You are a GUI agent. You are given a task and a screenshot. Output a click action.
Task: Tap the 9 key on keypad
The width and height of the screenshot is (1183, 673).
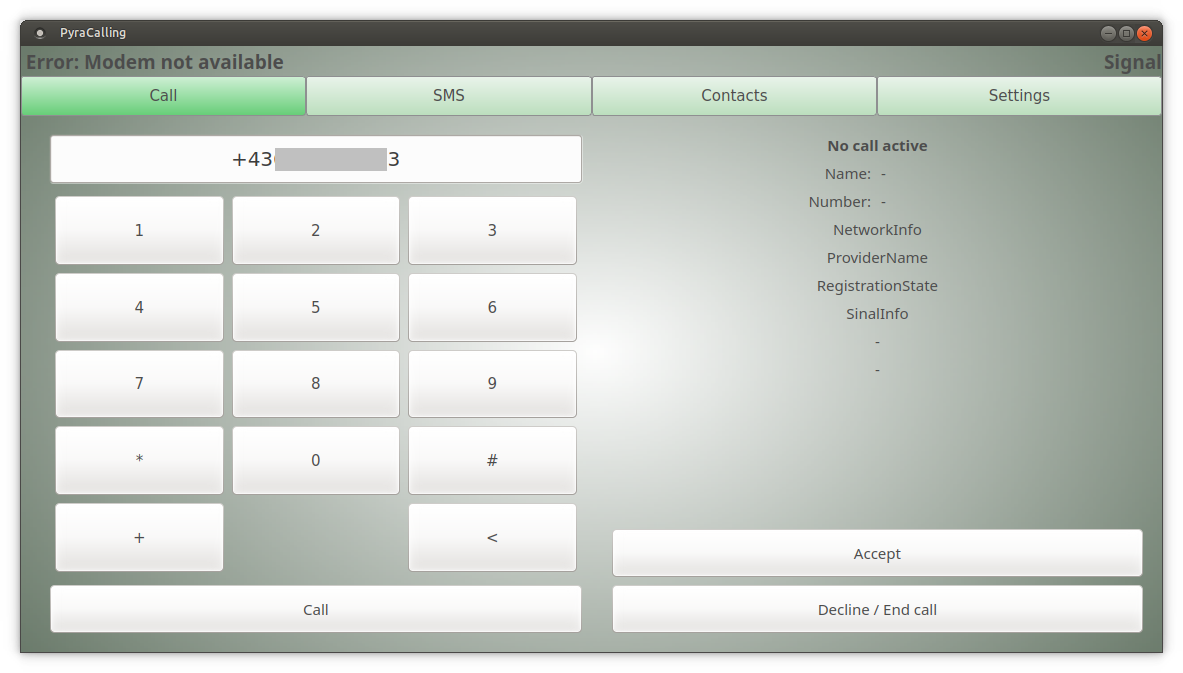click(492, 384)
